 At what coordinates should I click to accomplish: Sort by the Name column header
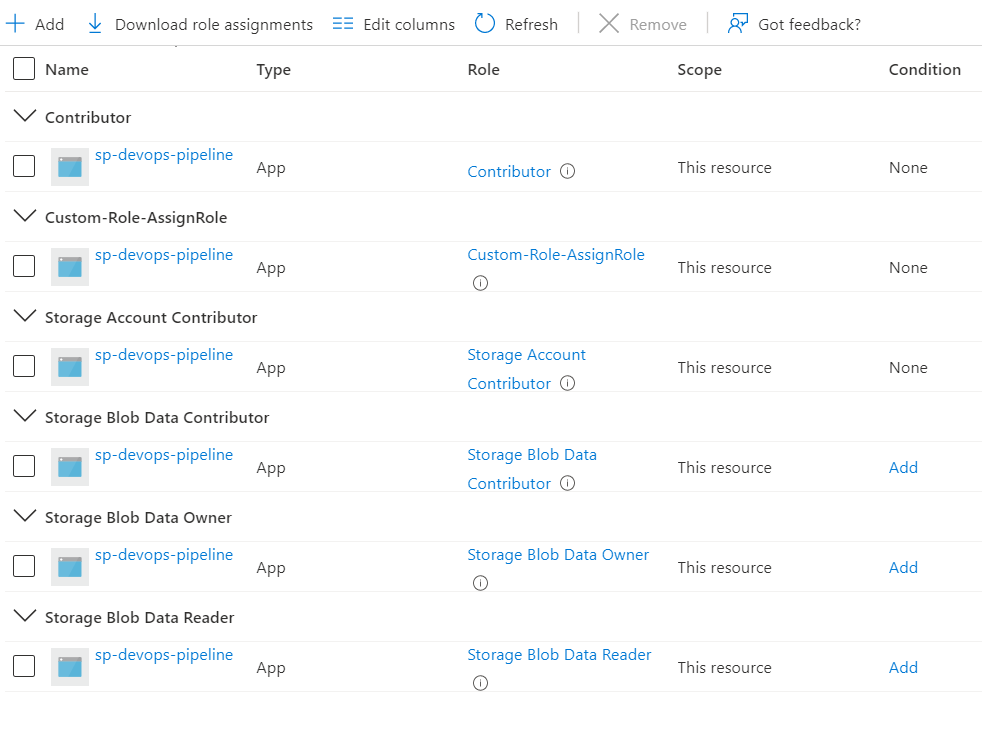click(x=67, y=69)
